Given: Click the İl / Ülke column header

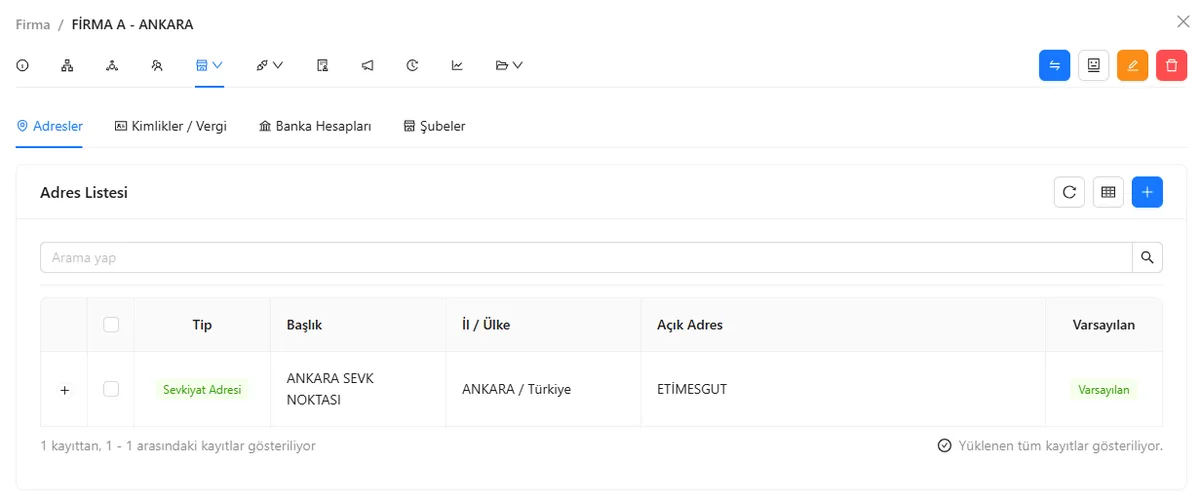Looking at the screenshot, I should (544, 325).
